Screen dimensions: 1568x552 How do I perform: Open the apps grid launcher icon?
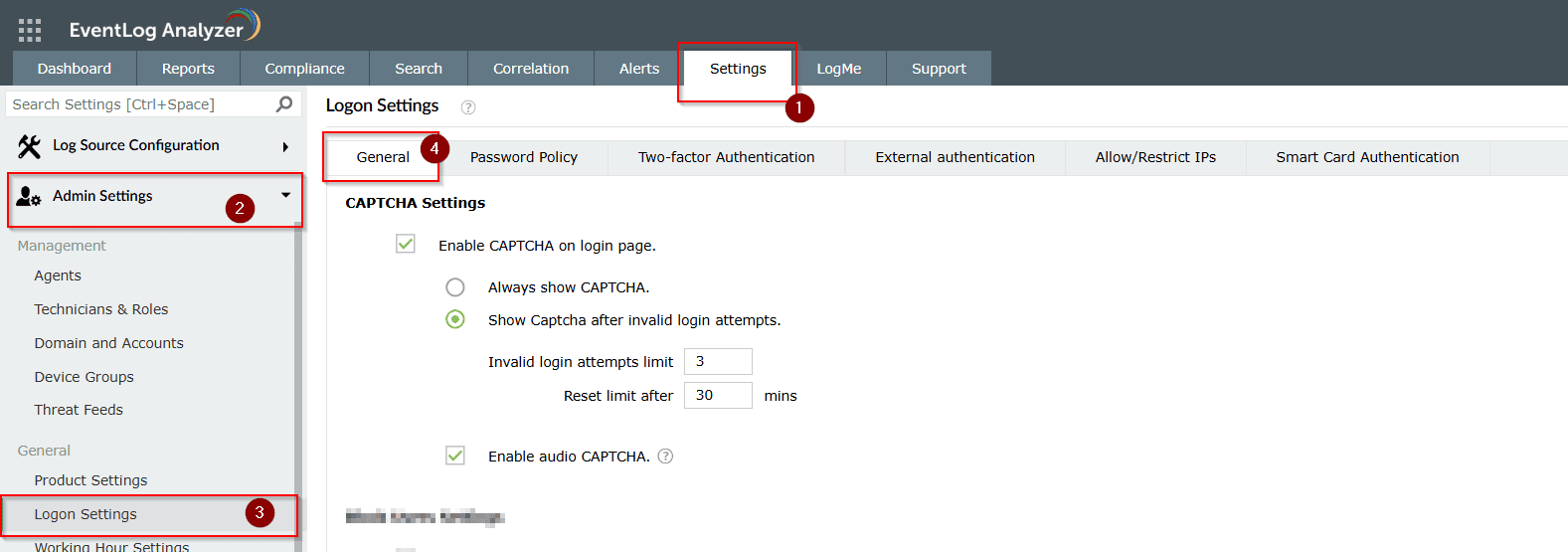[30, 30]
